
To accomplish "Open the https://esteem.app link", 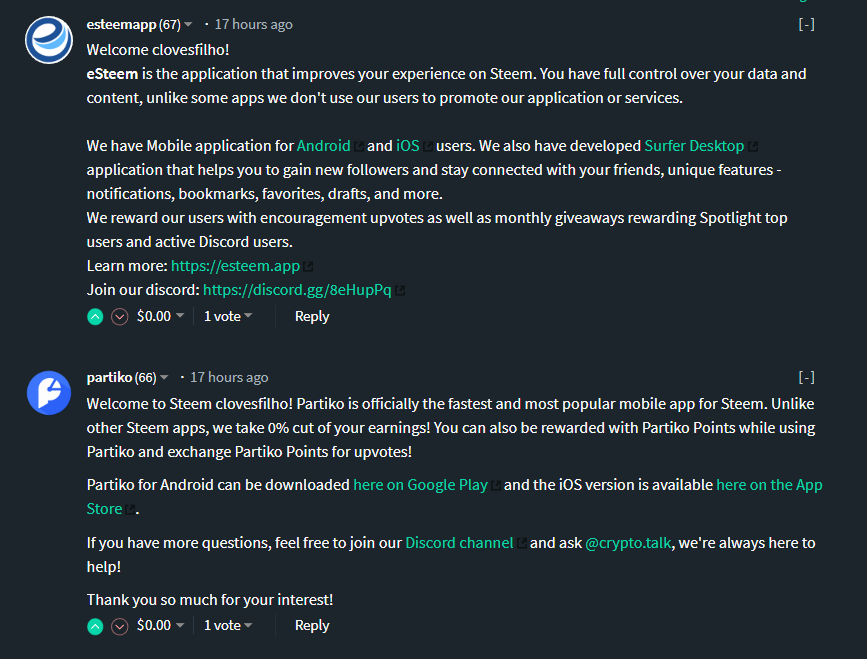I will tap(235, 266).
